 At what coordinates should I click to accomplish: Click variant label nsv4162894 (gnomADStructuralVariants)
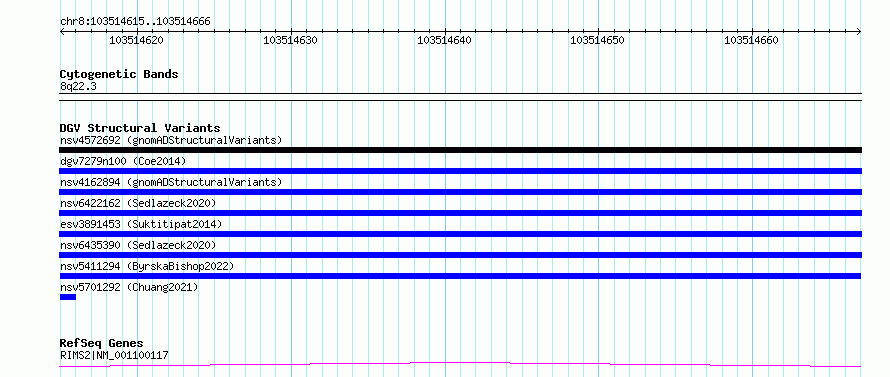pyautogui.click(x=171, y=182)
